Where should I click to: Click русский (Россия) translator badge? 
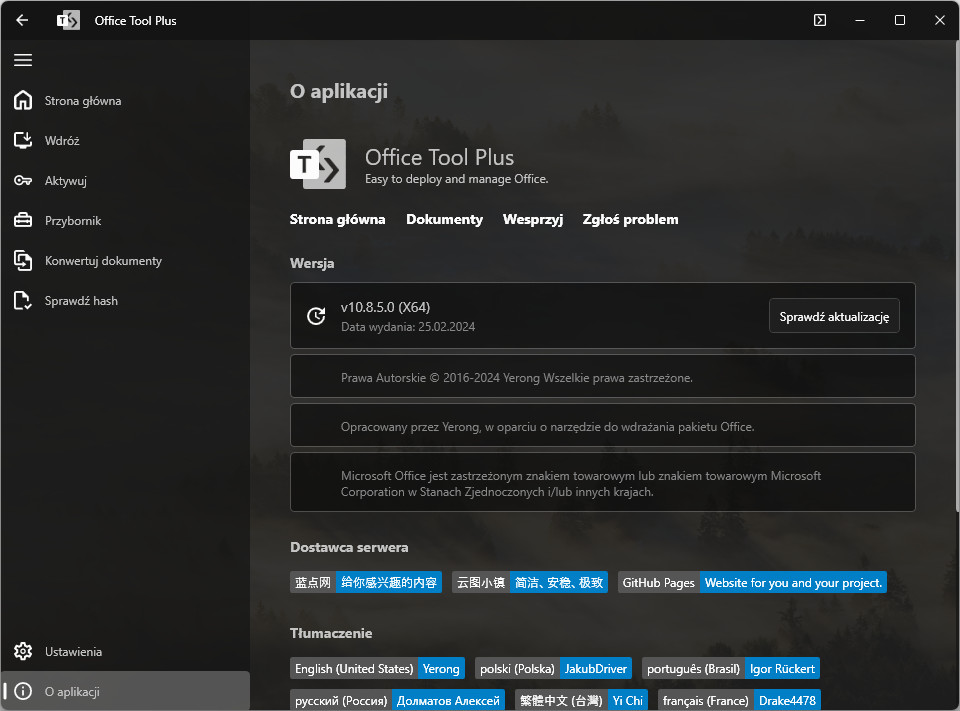click(397, 700)
